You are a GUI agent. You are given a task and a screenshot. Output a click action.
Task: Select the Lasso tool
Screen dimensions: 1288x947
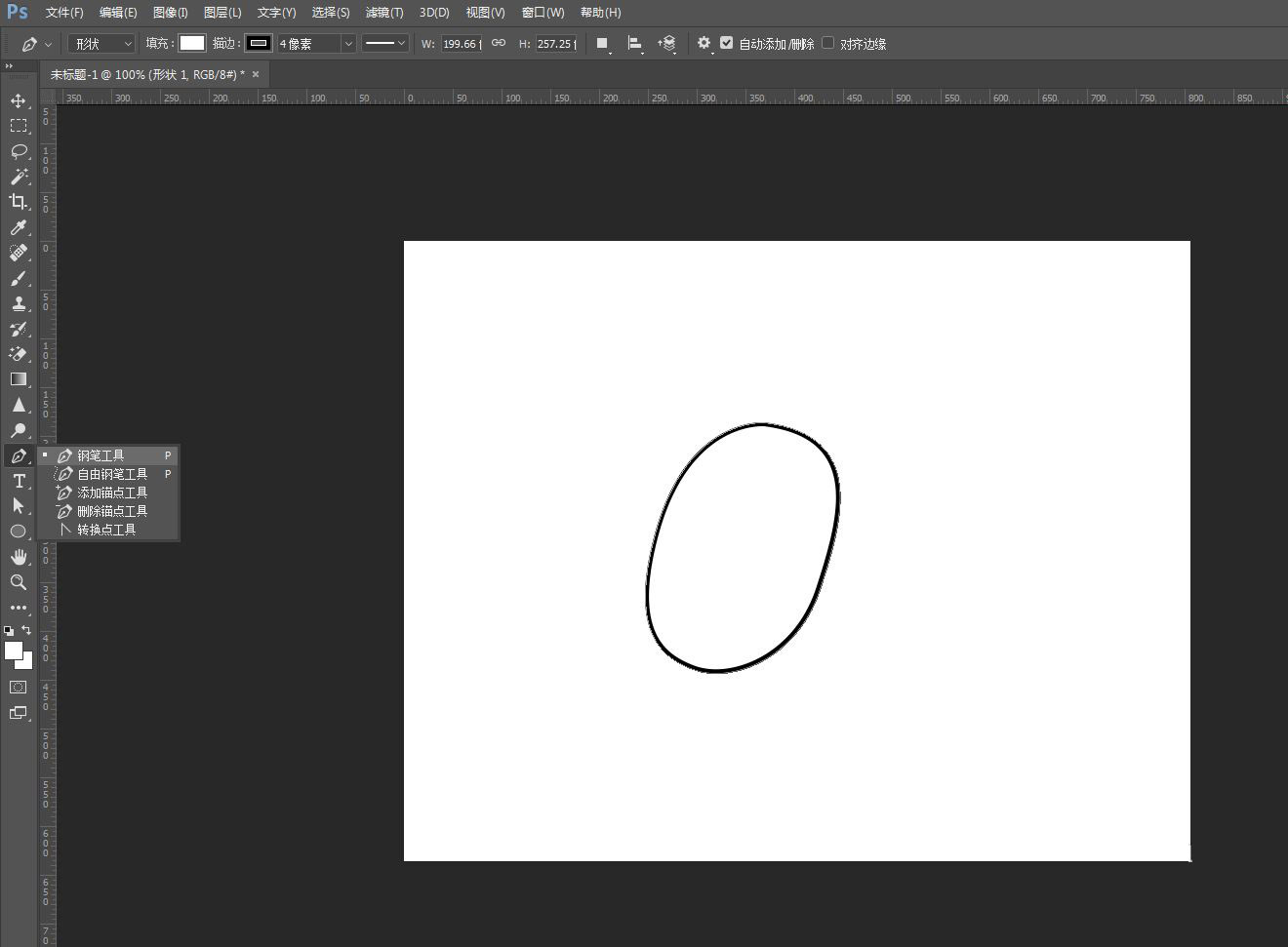coord(18,151)
